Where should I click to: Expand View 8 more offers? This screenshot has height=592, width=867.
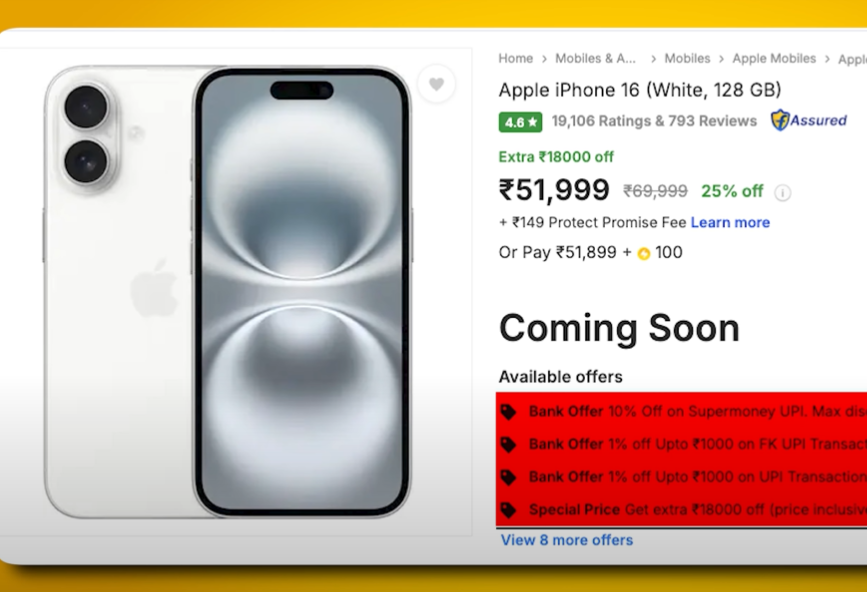[x=567, y=540]
